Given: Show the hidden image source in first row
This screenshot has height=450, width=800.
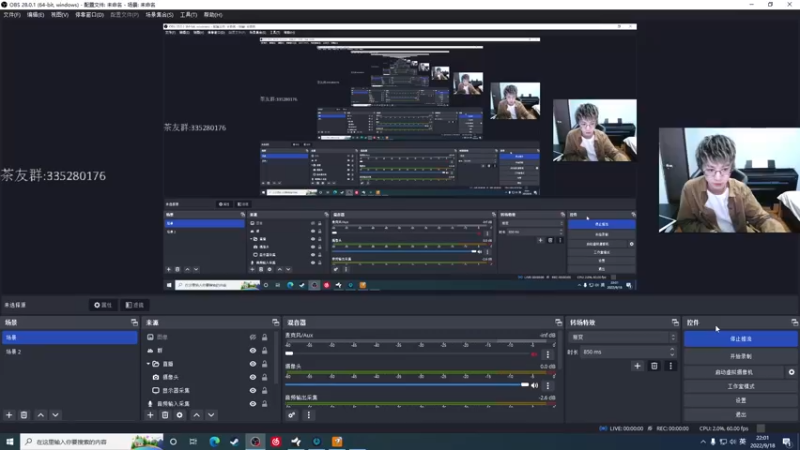Looking at the screenshot, I should pos(253,337).
